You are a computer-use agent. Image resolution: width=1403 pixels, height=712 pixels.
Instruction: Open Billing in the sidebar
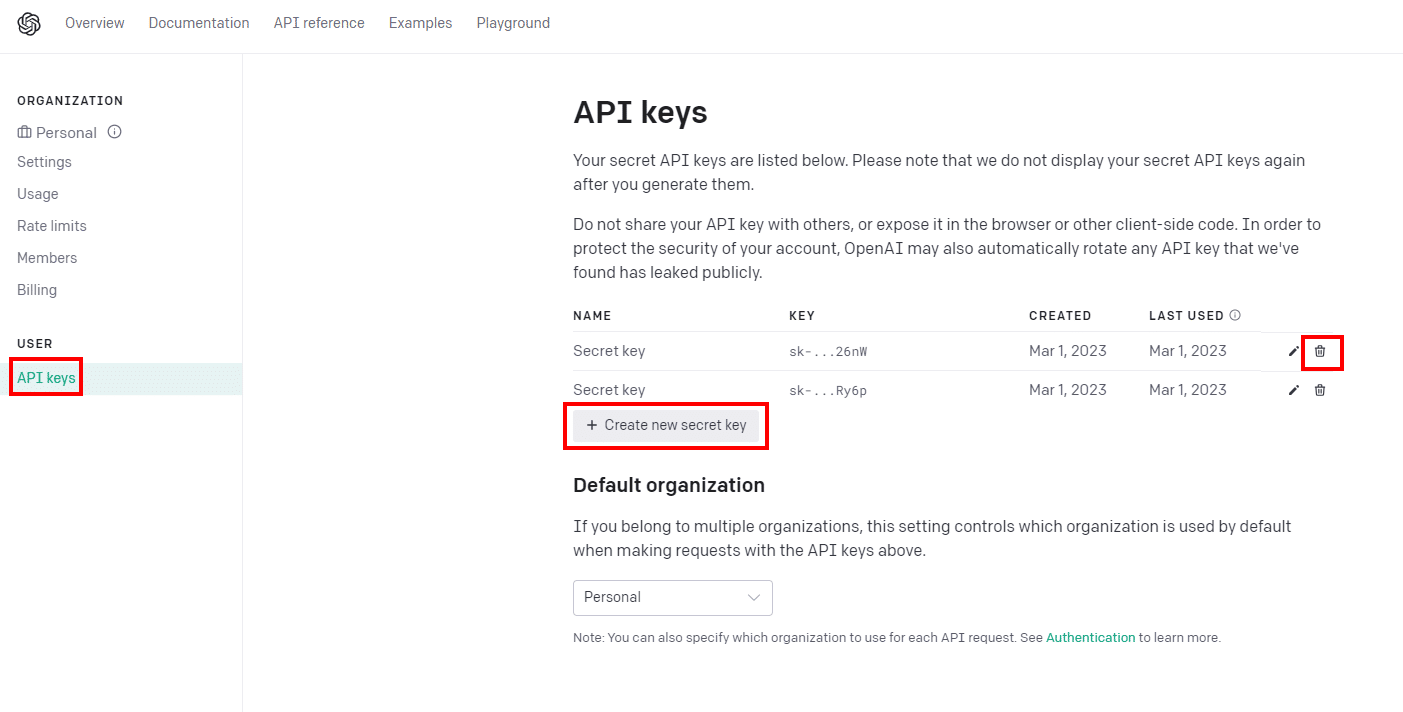point(37,290)
